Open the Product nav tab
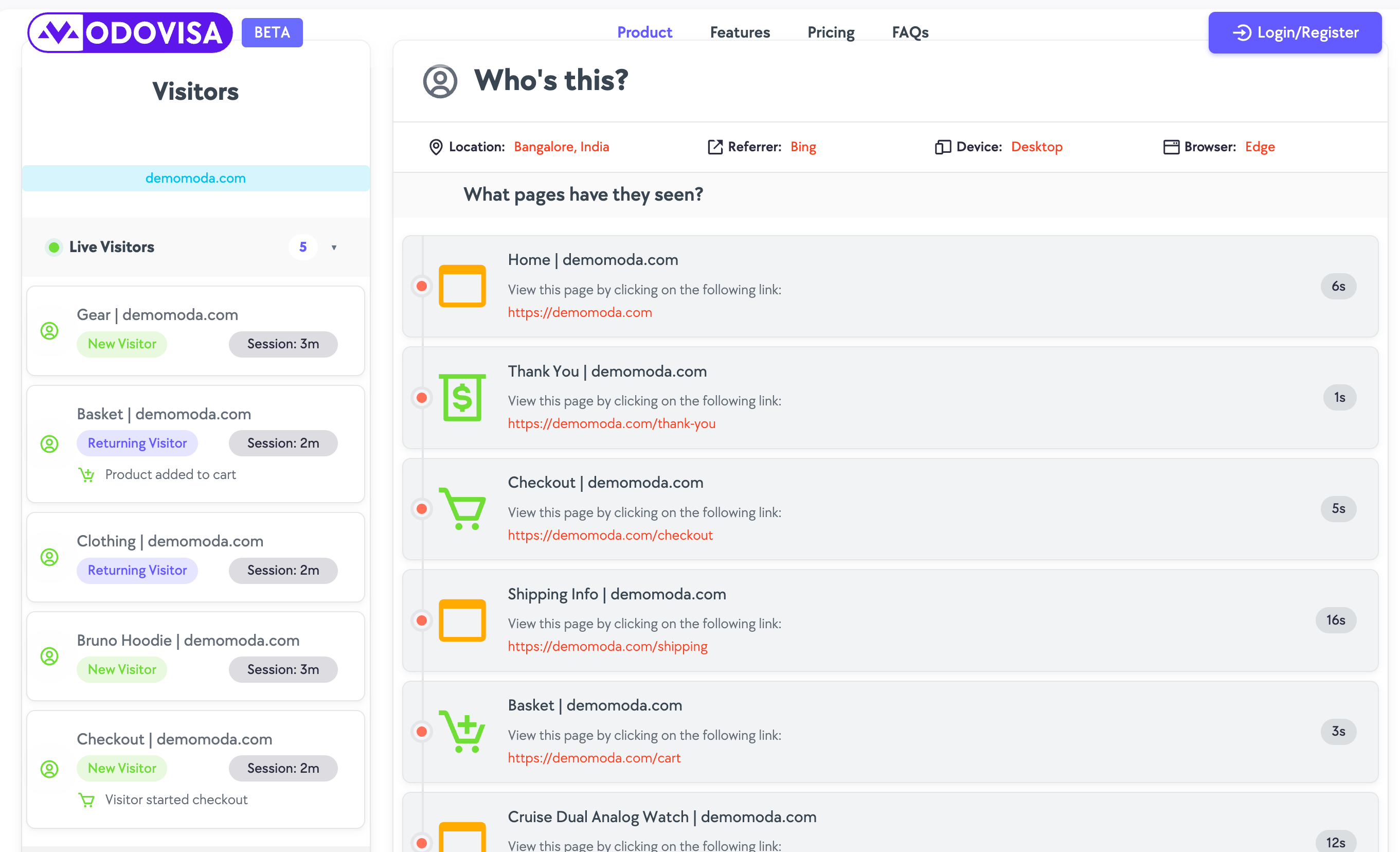 click(x=644, y=32)
